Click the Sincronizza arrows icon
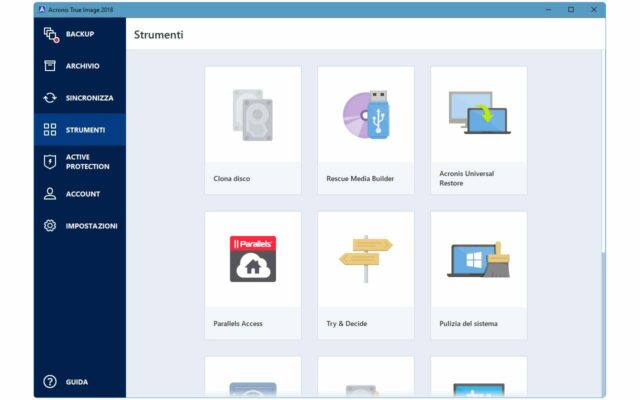This screenshot has width=640, height=400. (x=50, y=98)
